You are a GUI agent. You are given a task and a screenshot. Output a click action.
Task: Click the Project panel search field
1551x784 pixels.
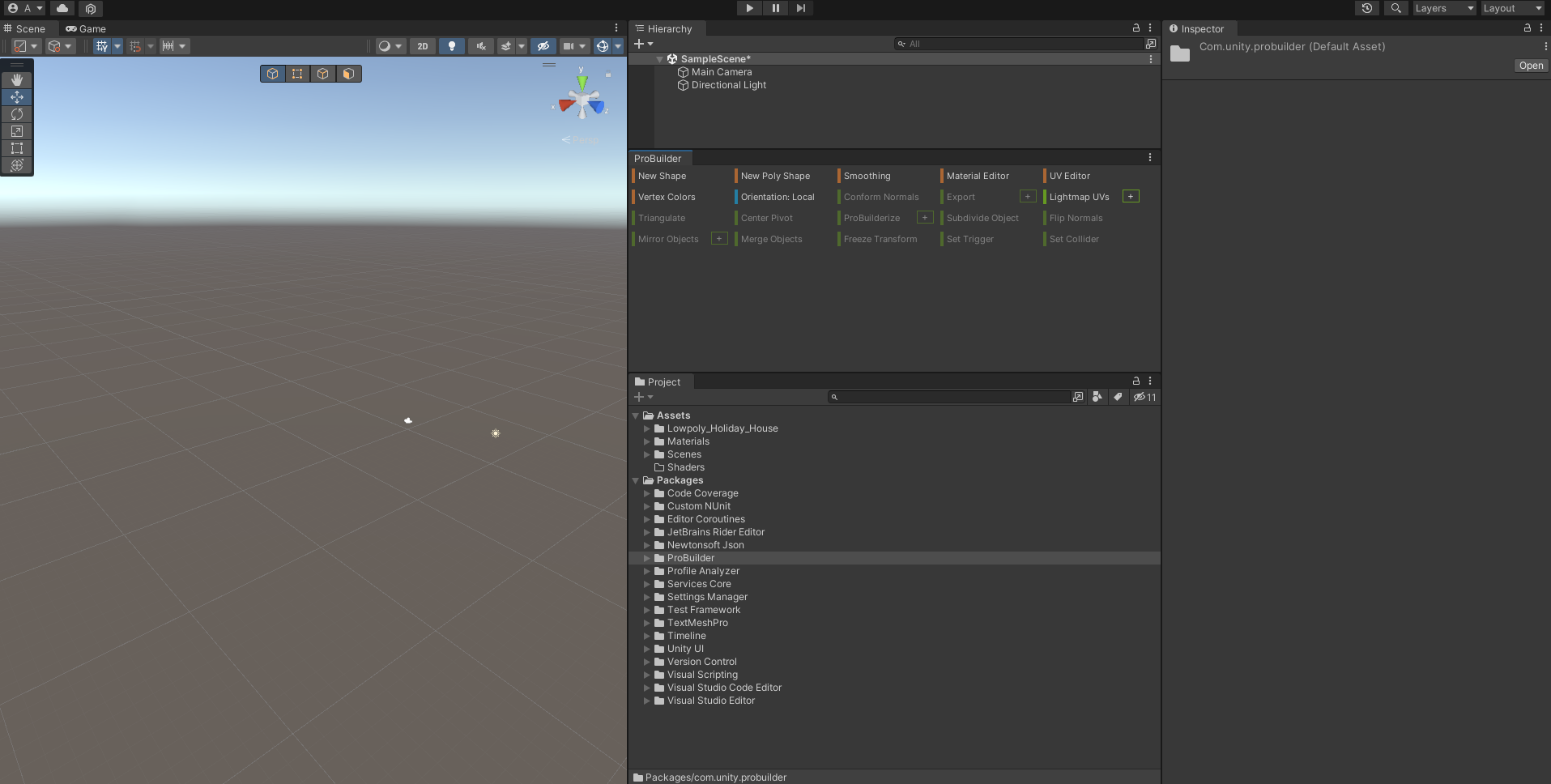(x=952, y=397)
